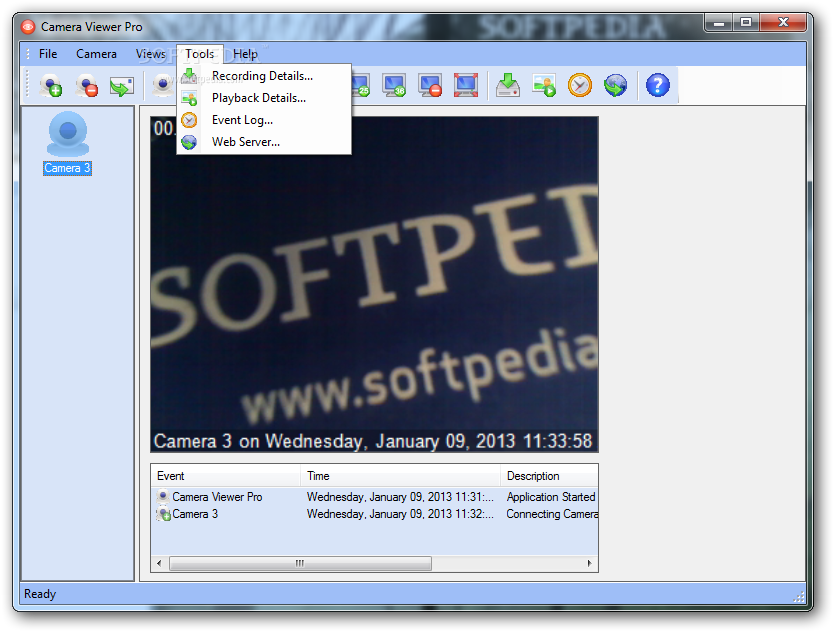Click the blue Help question mark icon
834x632 pixels.
coord(658,85)
